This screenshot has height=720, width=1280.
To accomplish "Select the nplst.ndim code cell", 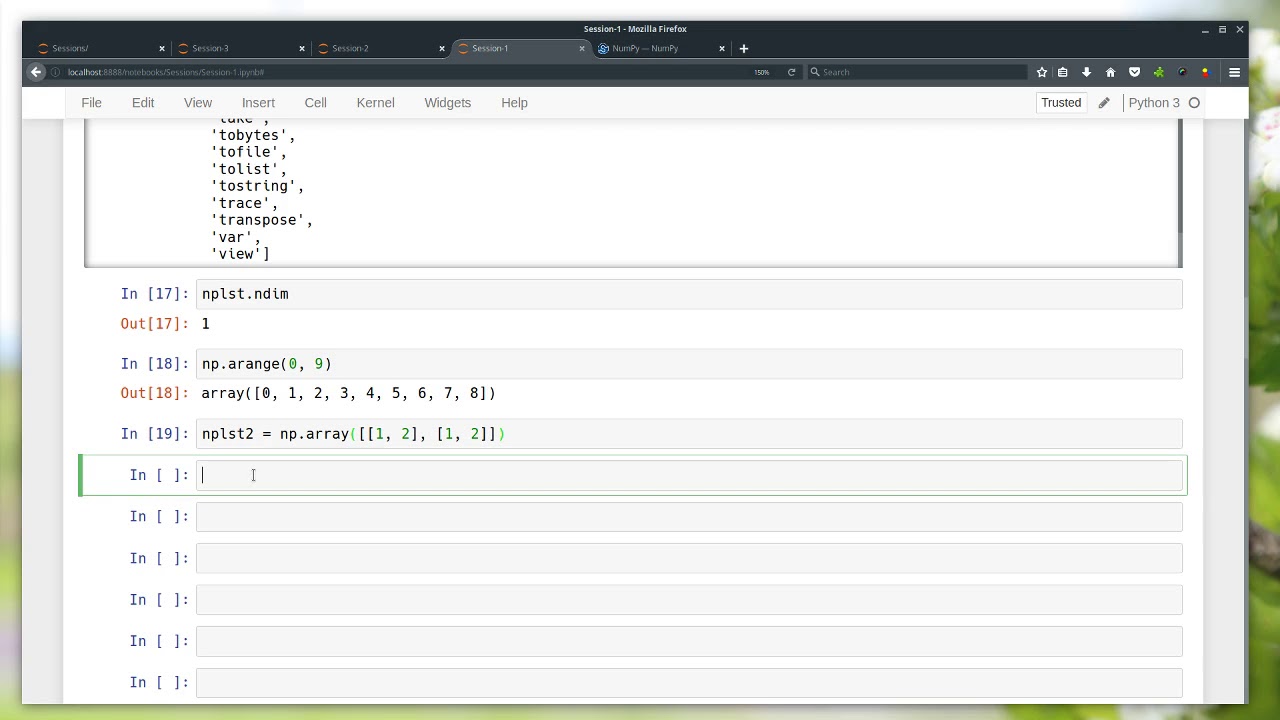I will [689, 294].
